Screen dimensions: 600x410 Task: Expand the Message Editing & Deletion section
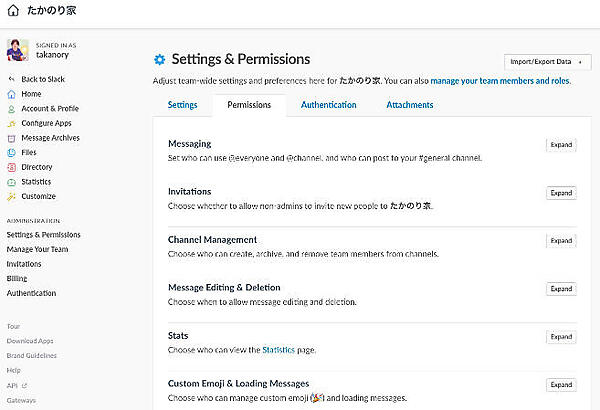pyautogui.click(x=561, y=289)
